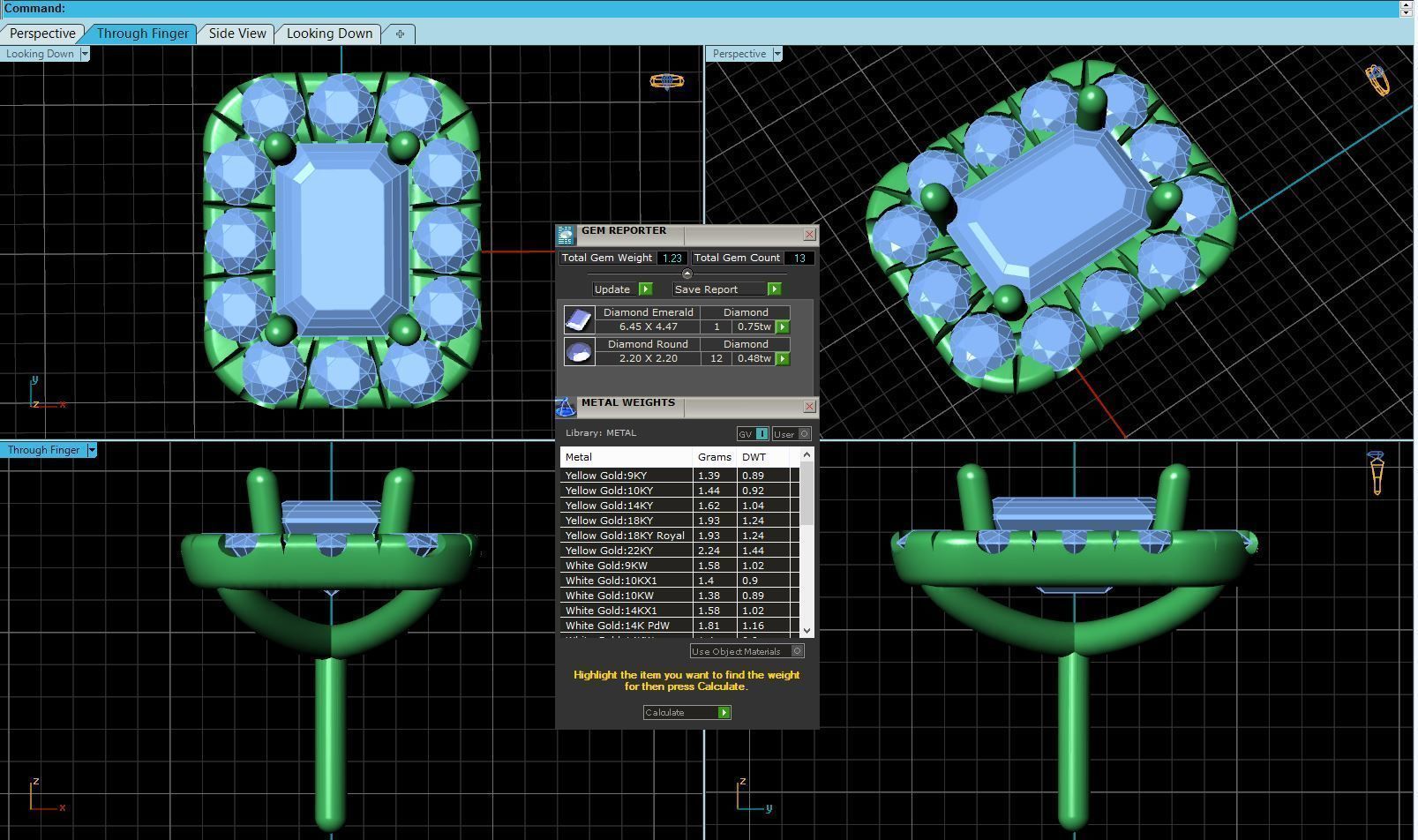Select the Yellow Gold:22KY row
This screenshot has height=840, width=1418.
[x=679, y=551]
